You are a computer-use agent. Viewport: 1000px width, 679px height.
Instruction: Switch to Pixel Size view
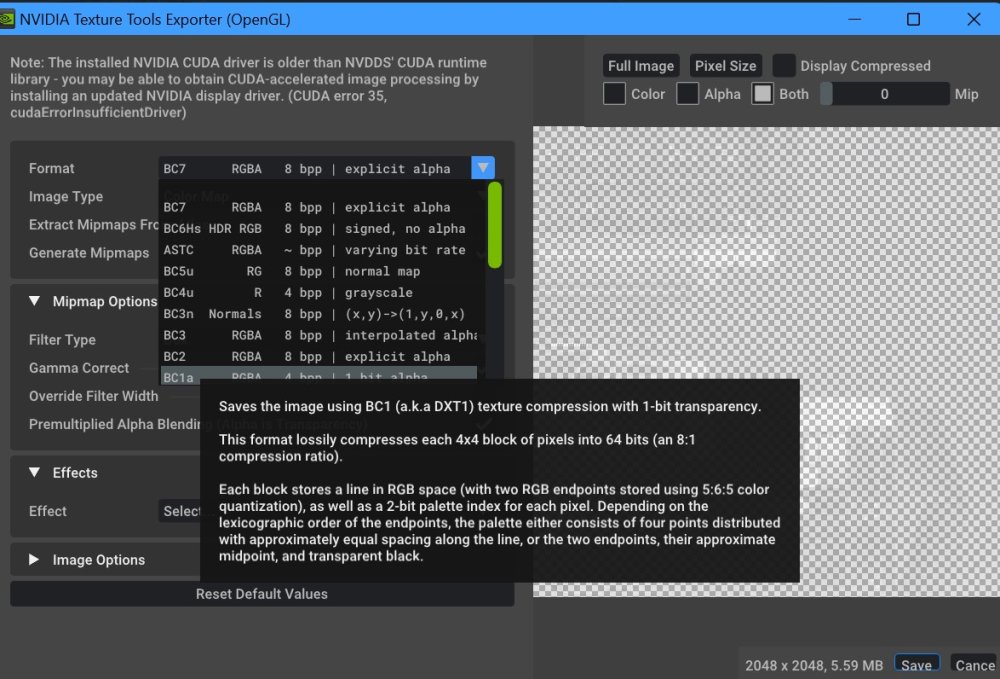pyautogui.click(x=726, y=65)
